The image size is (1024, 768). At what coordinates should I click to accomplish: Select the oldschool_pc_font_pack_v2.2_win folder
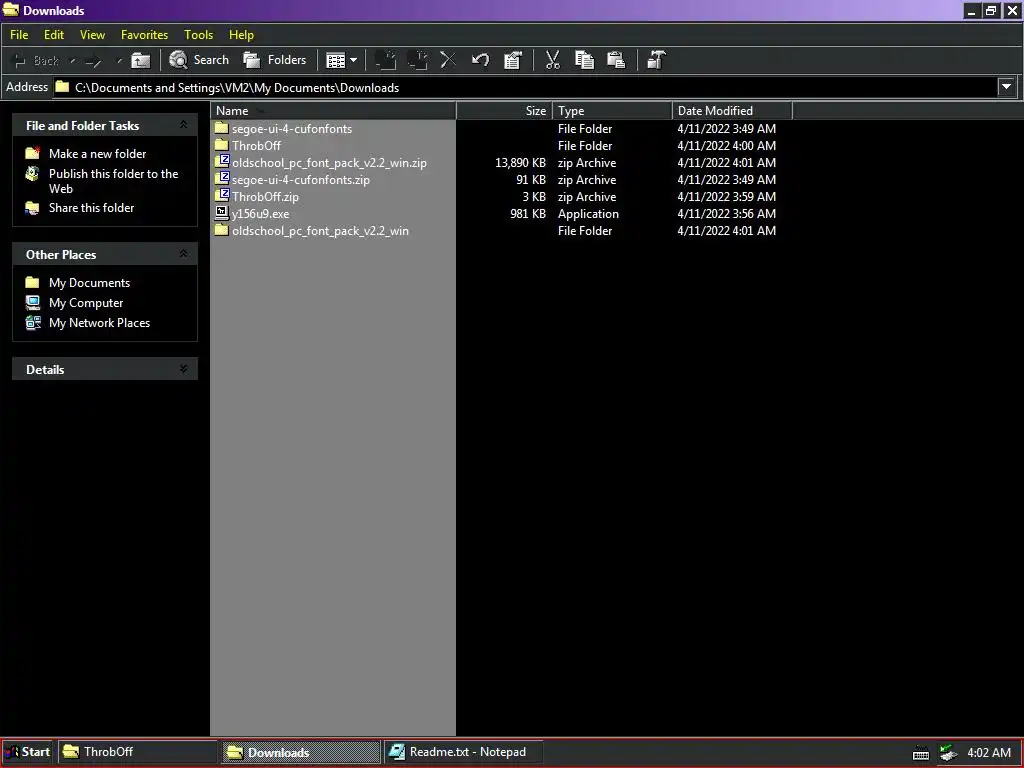tap(320, 231)
